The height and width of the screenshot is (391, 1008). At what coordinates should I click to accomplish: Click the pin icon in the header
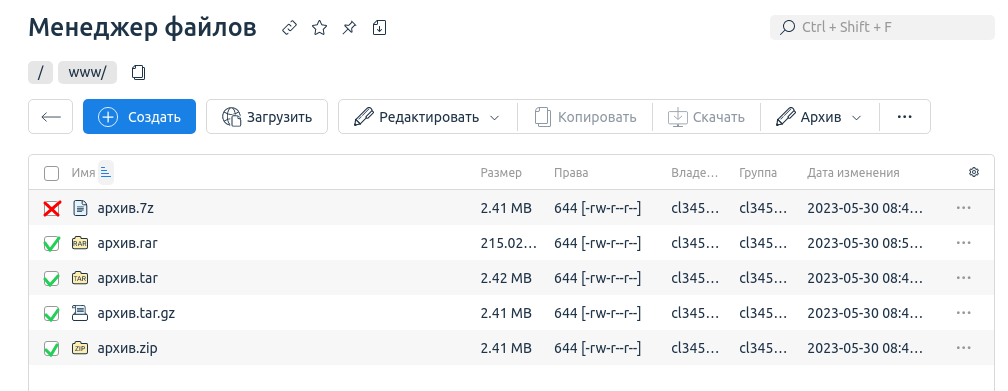click(349, 28)
